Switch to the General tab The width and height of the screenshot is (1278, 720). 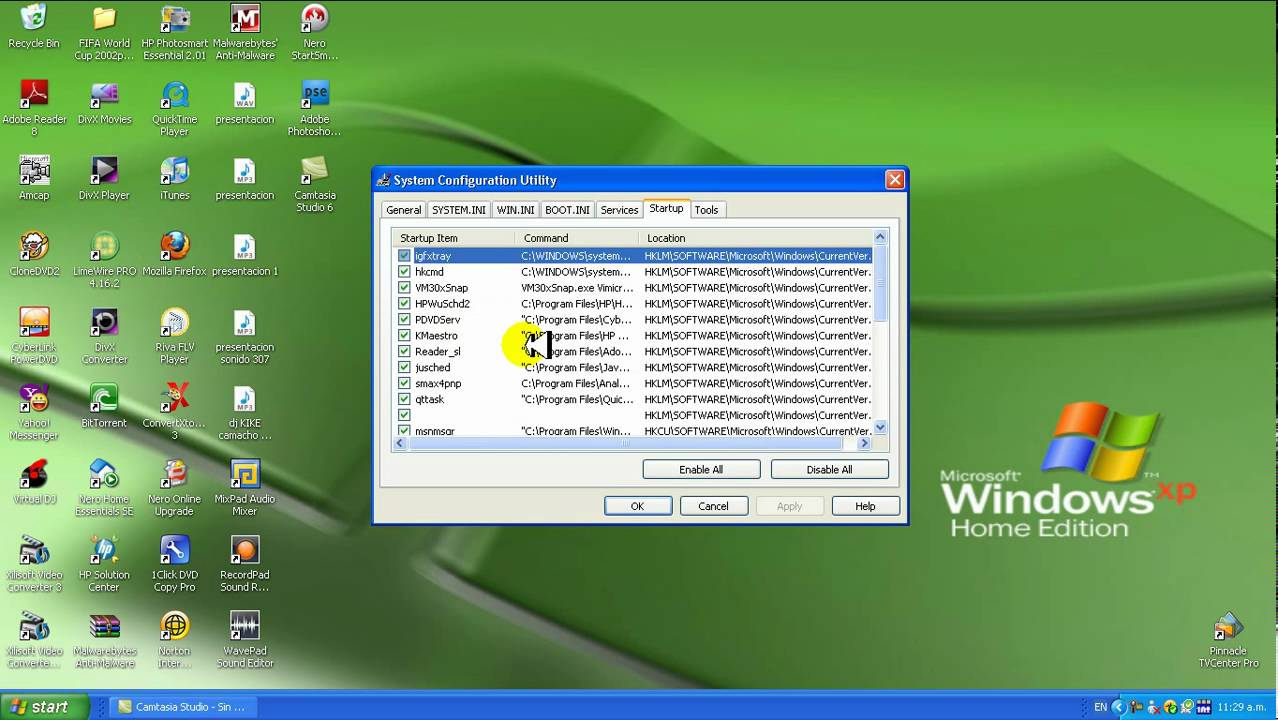pos(404,210)
